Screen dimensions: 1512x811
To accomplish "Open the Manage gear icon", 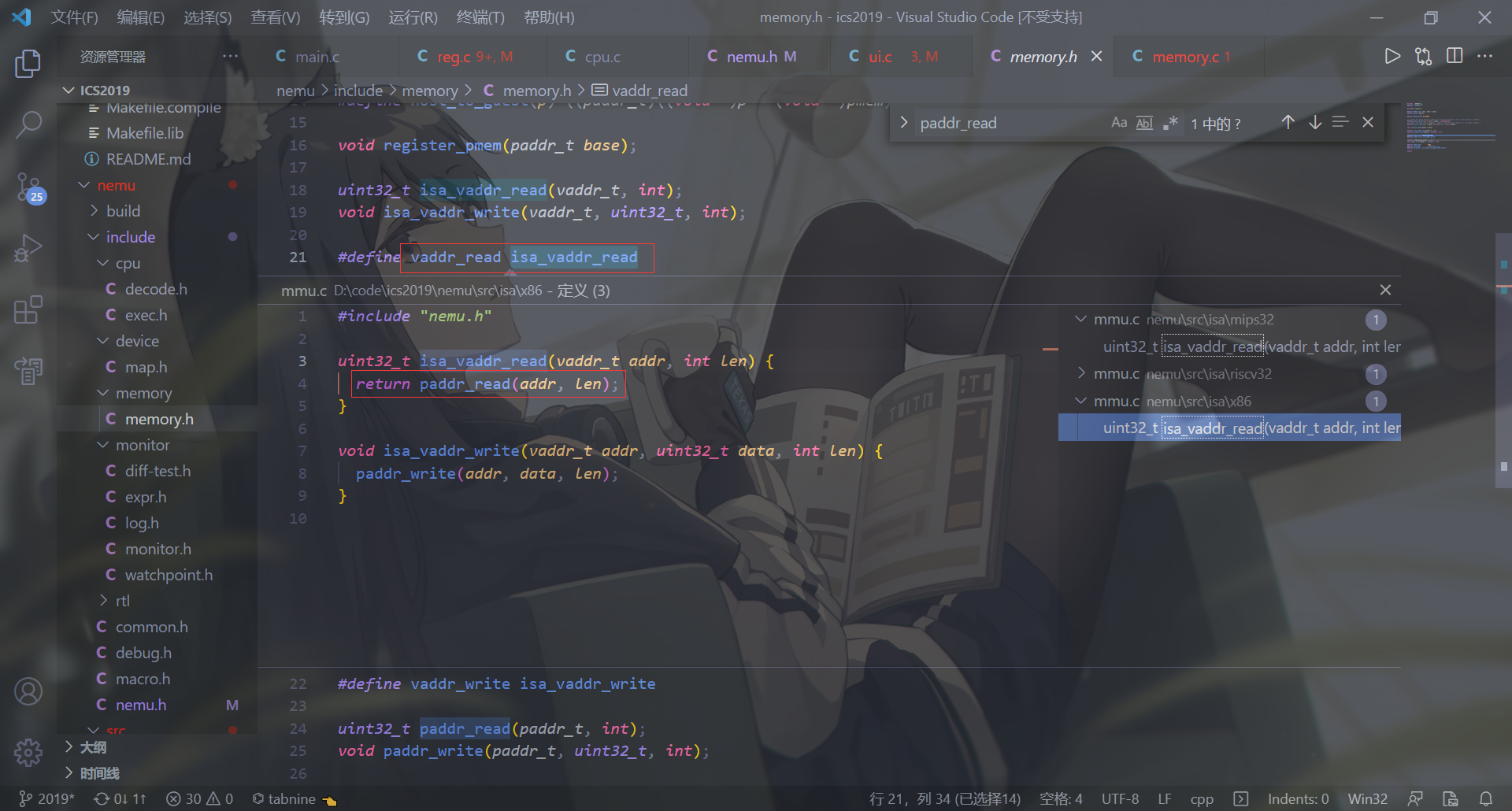I will pyautogui.click(x=28, y=753).
